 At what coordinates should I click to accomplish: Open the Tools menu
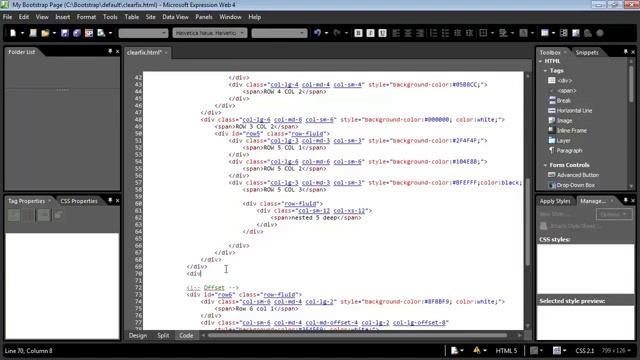click(110, 17)
